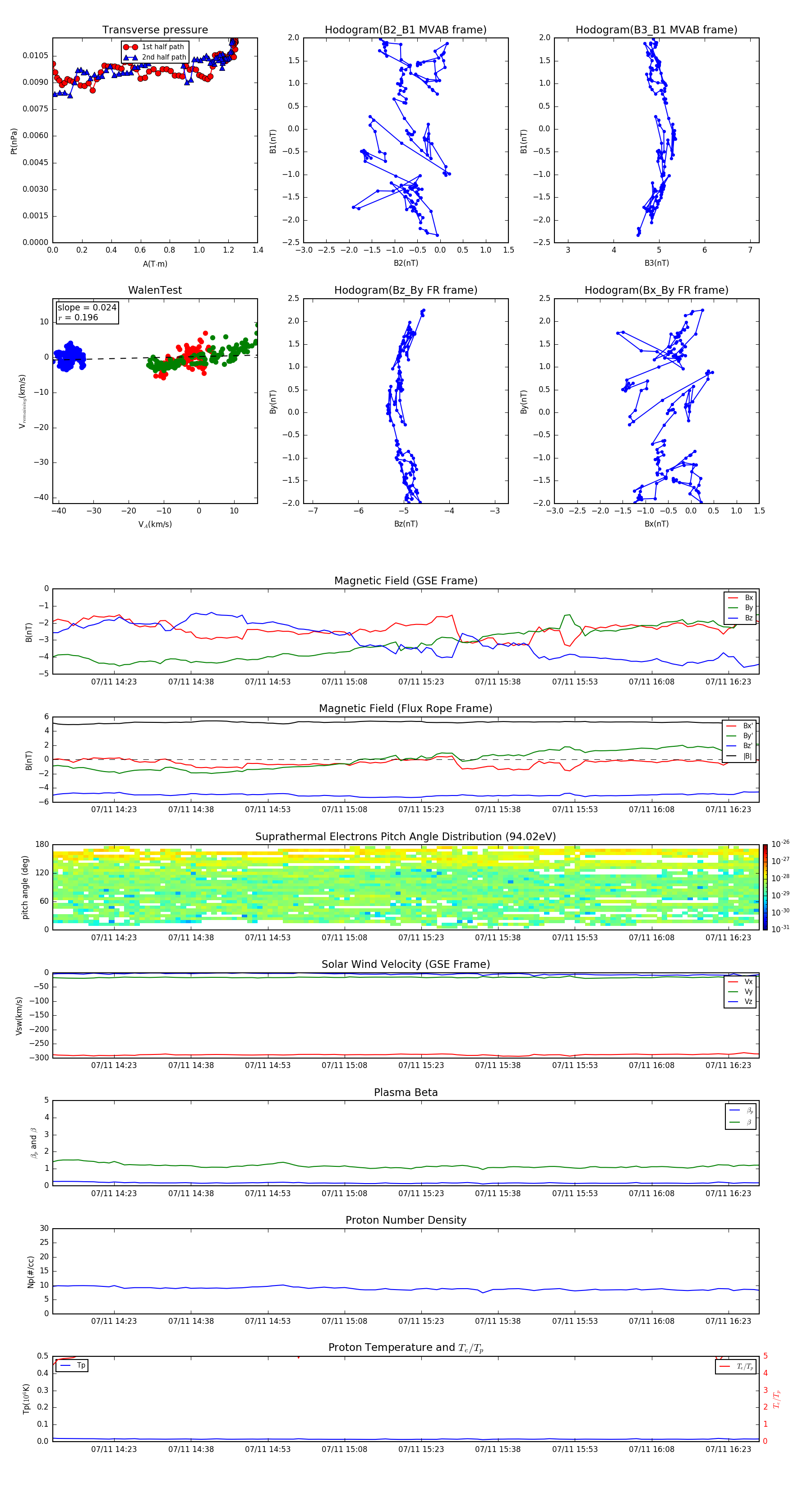Click the red data cluster in WalenTest plot

point(187,356)
